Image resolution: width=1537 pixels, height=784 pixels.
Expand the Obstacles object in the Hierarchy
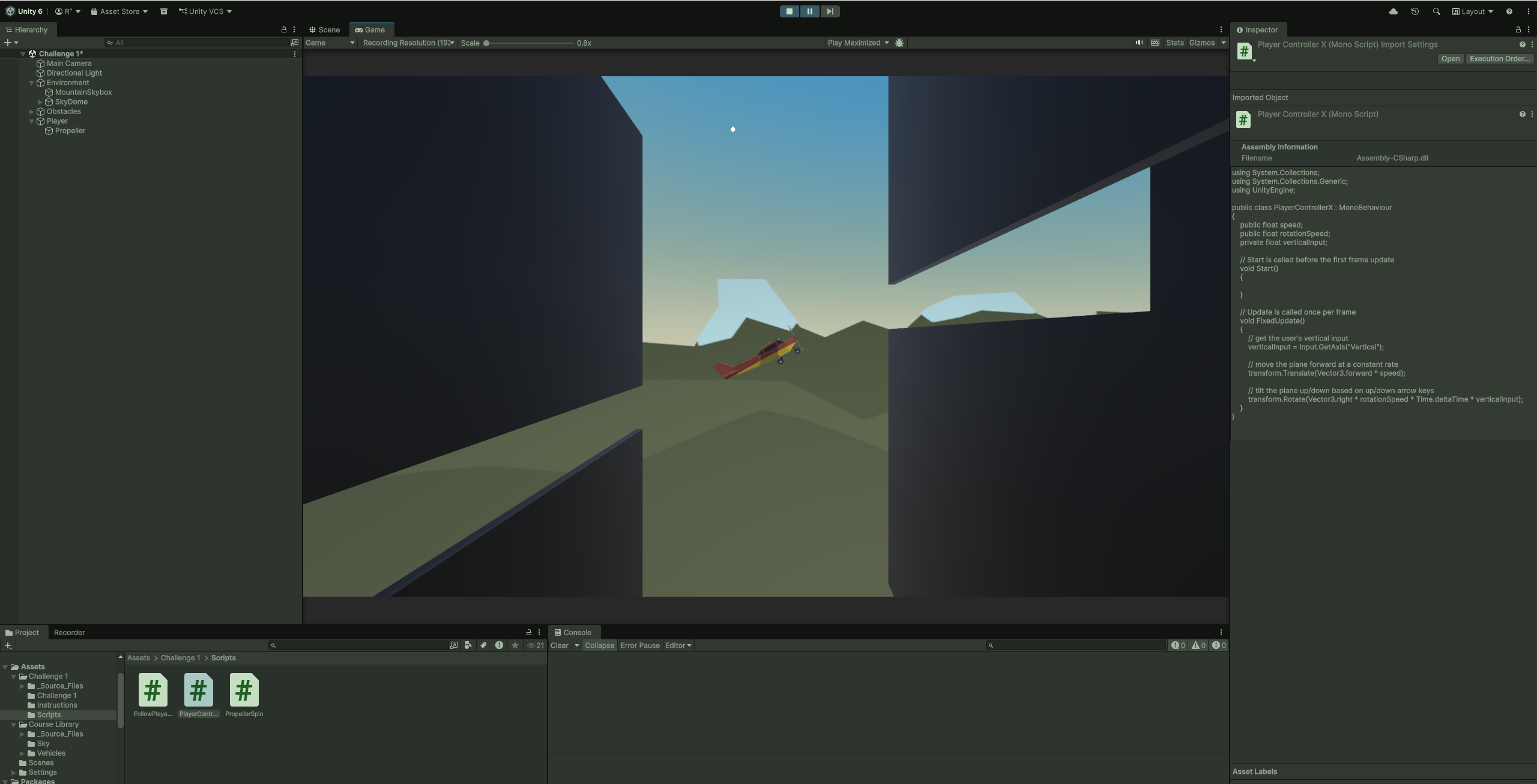click(x=32, y=112)
